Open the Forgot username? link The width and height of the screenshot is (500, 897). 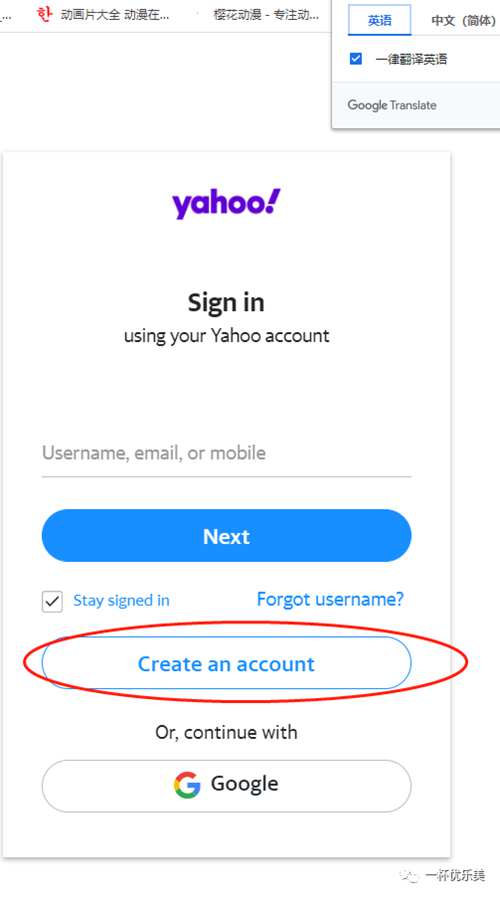coord(330,600)
